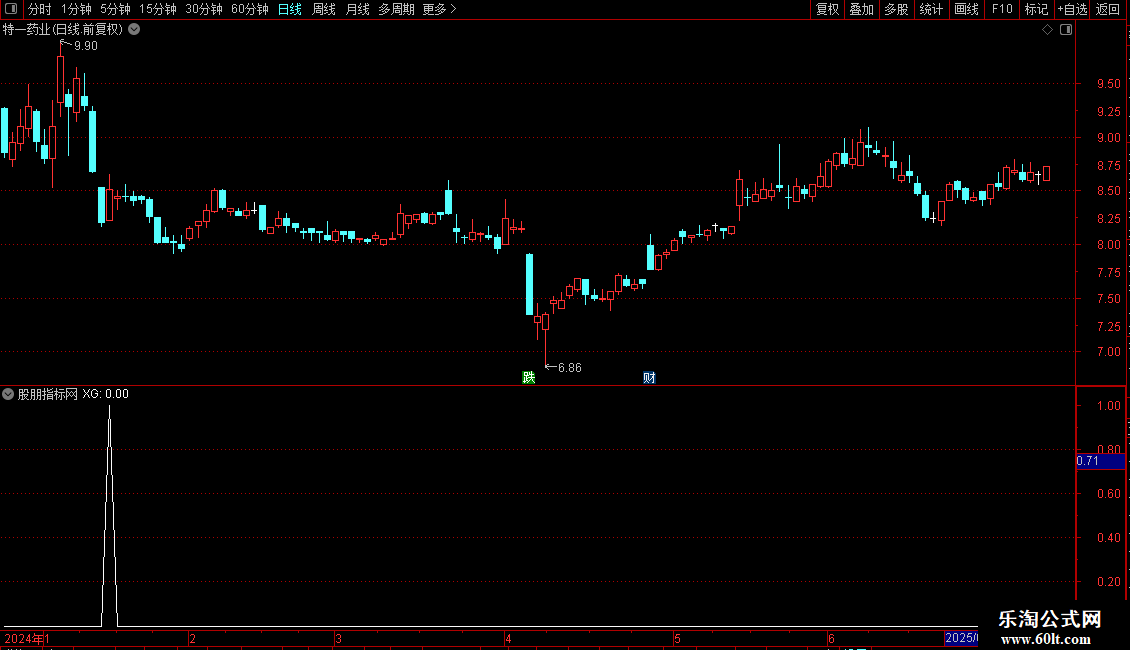Switch to 月线 monthly chart
This screenshot has height=650, width=1130.
tap(357, 9)
